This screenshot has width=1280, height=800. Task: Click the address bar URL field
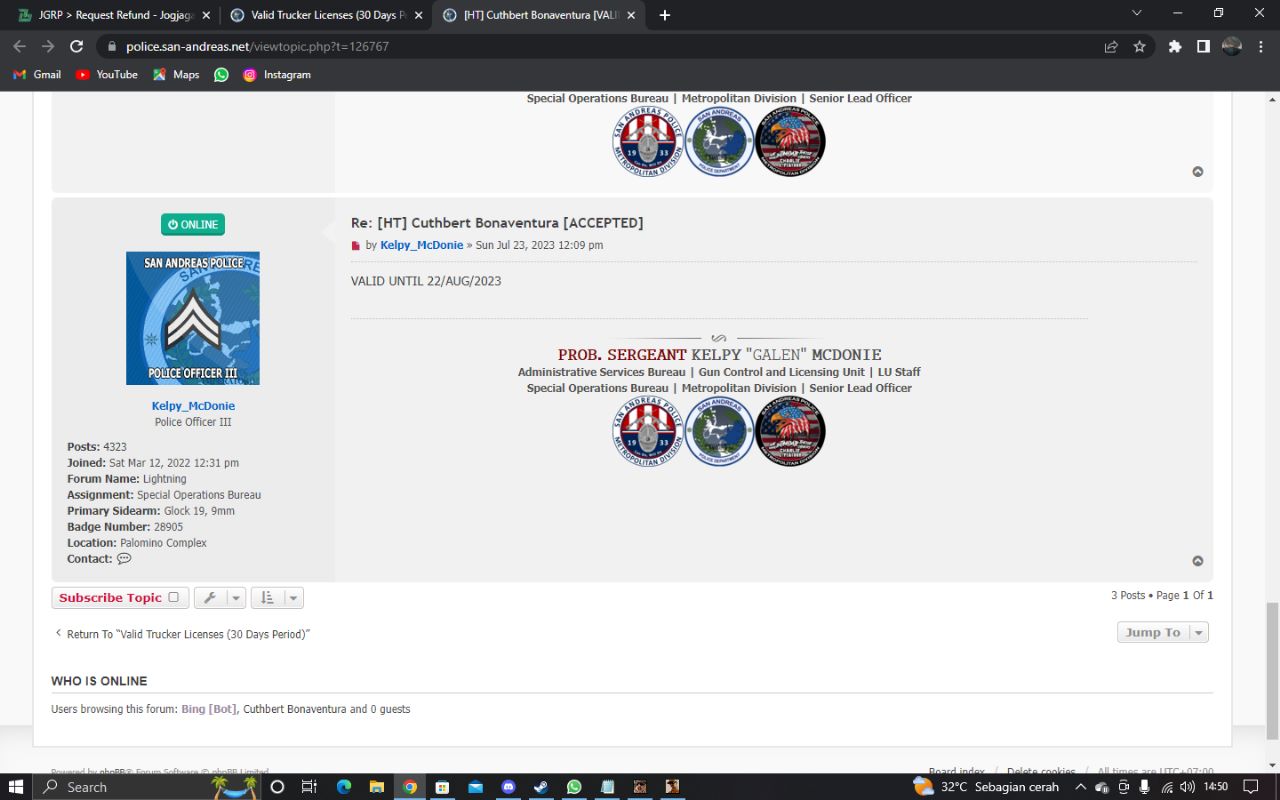(600, 46)
